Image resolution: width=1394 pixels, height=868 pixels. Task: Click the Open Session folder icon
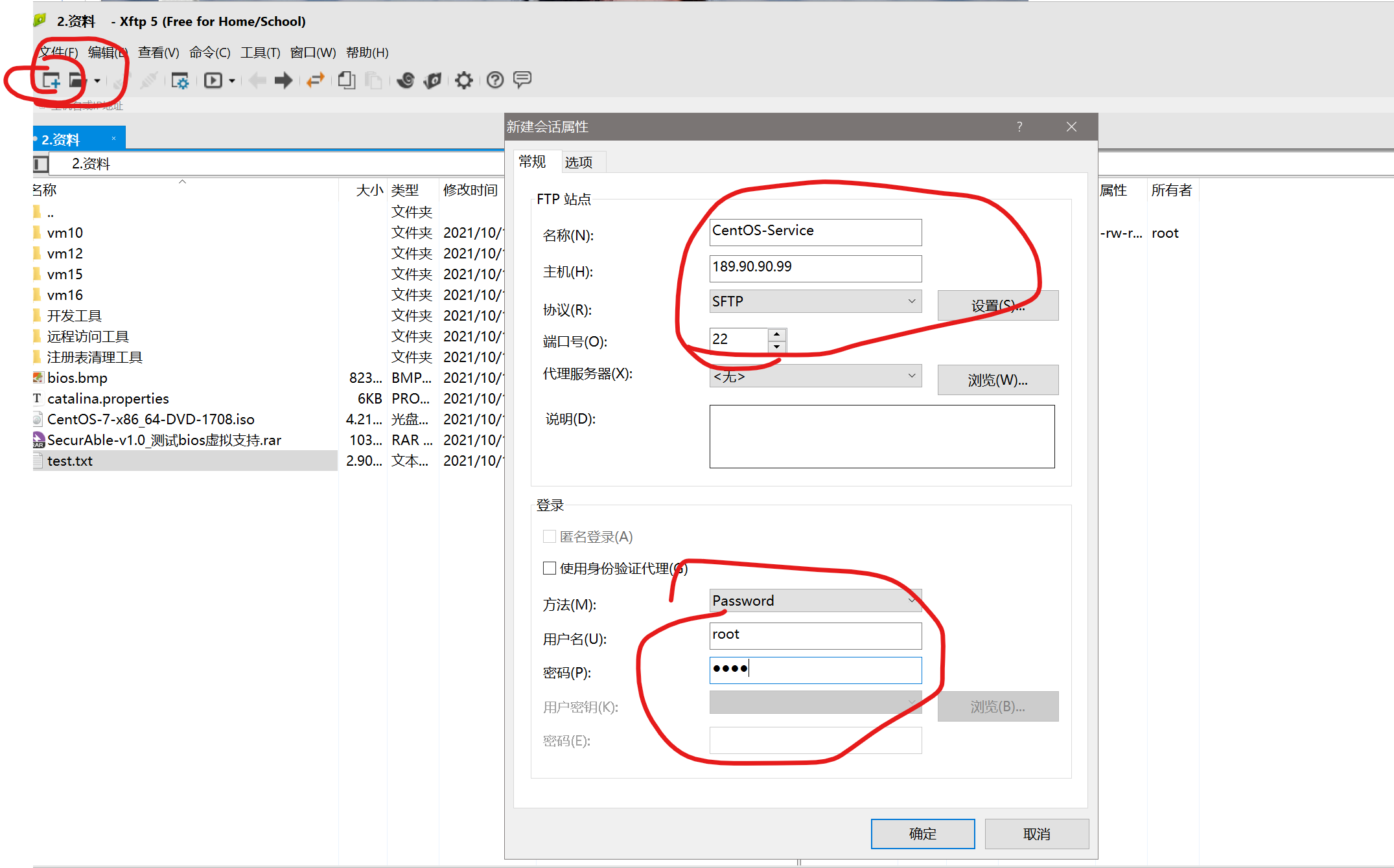[x=77, y=81]
